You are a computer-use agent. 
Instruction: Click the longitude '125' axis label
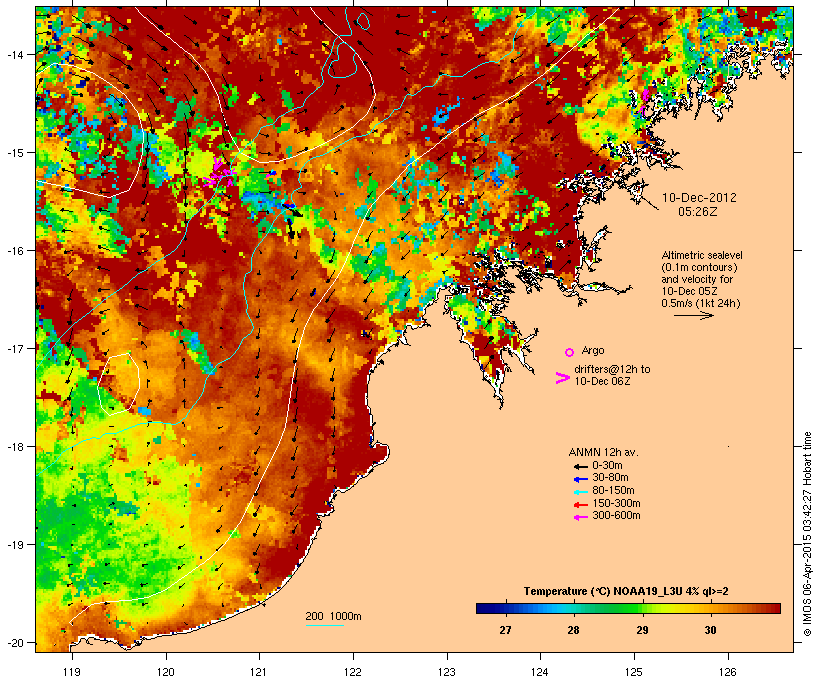point(634,672)
